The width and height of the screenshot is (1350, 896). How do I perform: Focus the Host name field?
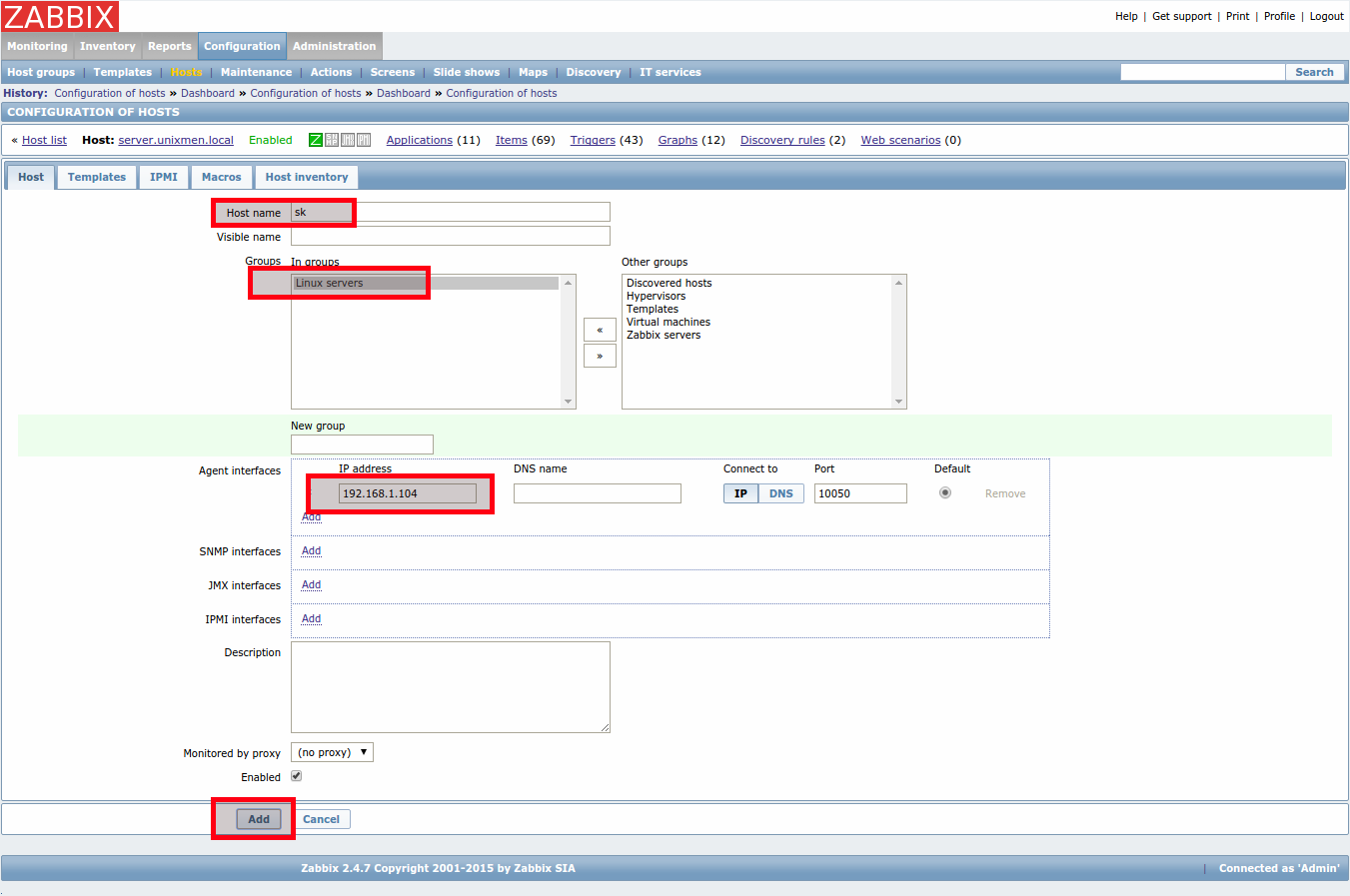(450, 212)
